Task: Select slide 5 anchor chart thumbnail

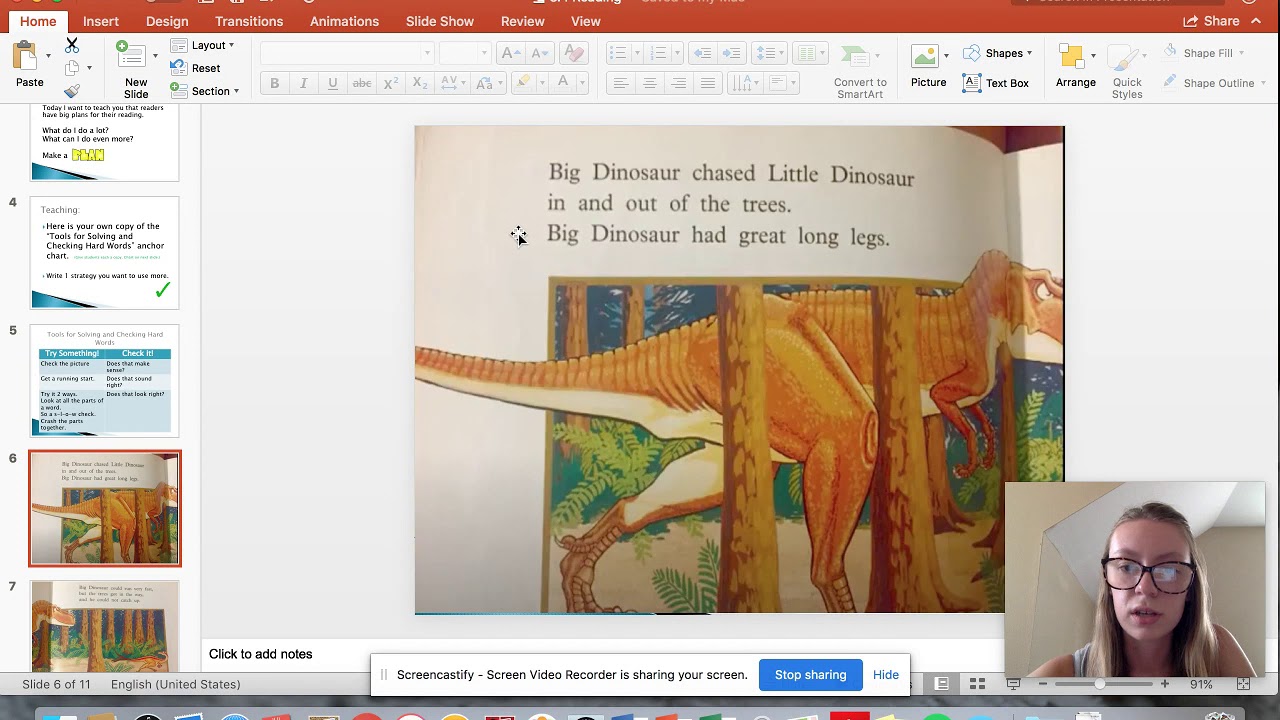Action: click(105, 381)
